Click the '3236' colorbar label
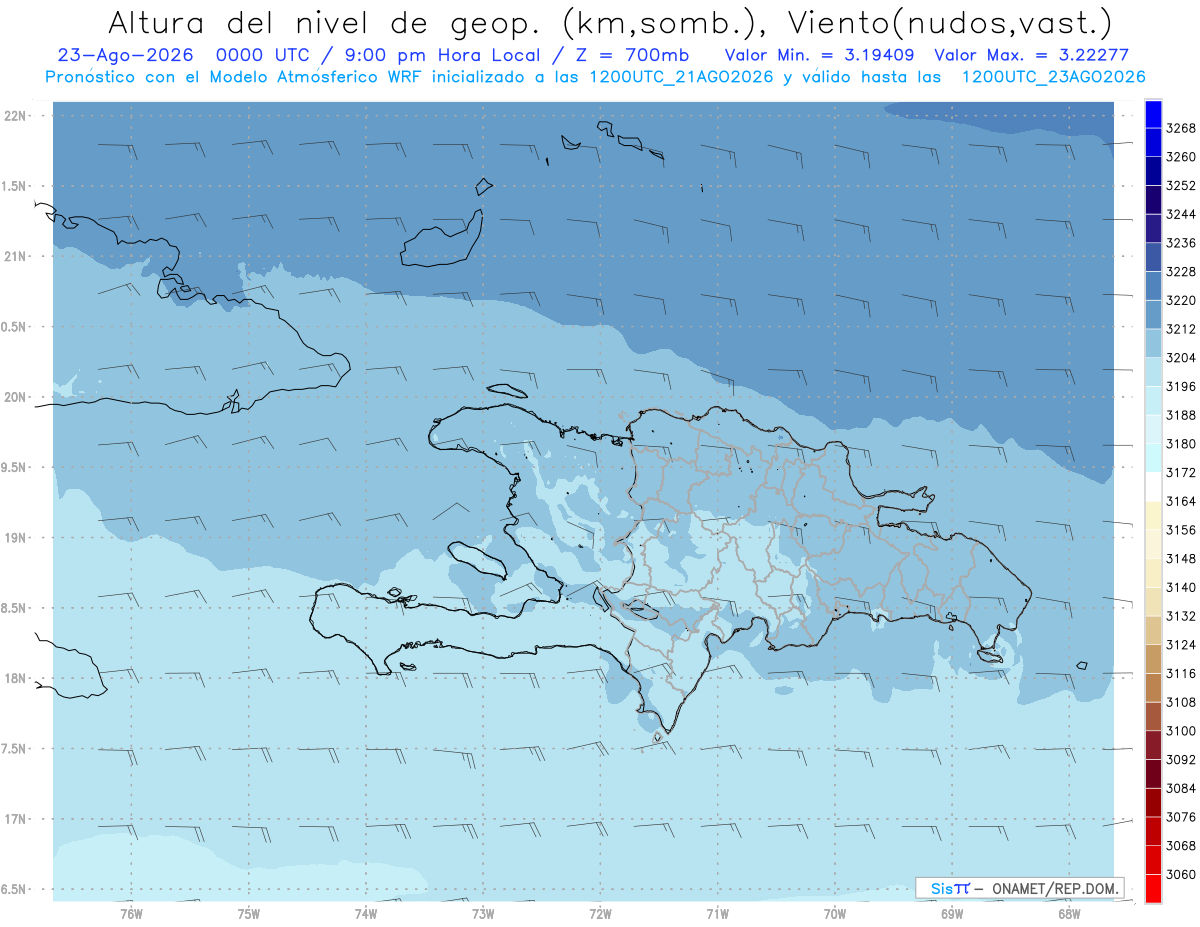 click(x=1181, y=243)
